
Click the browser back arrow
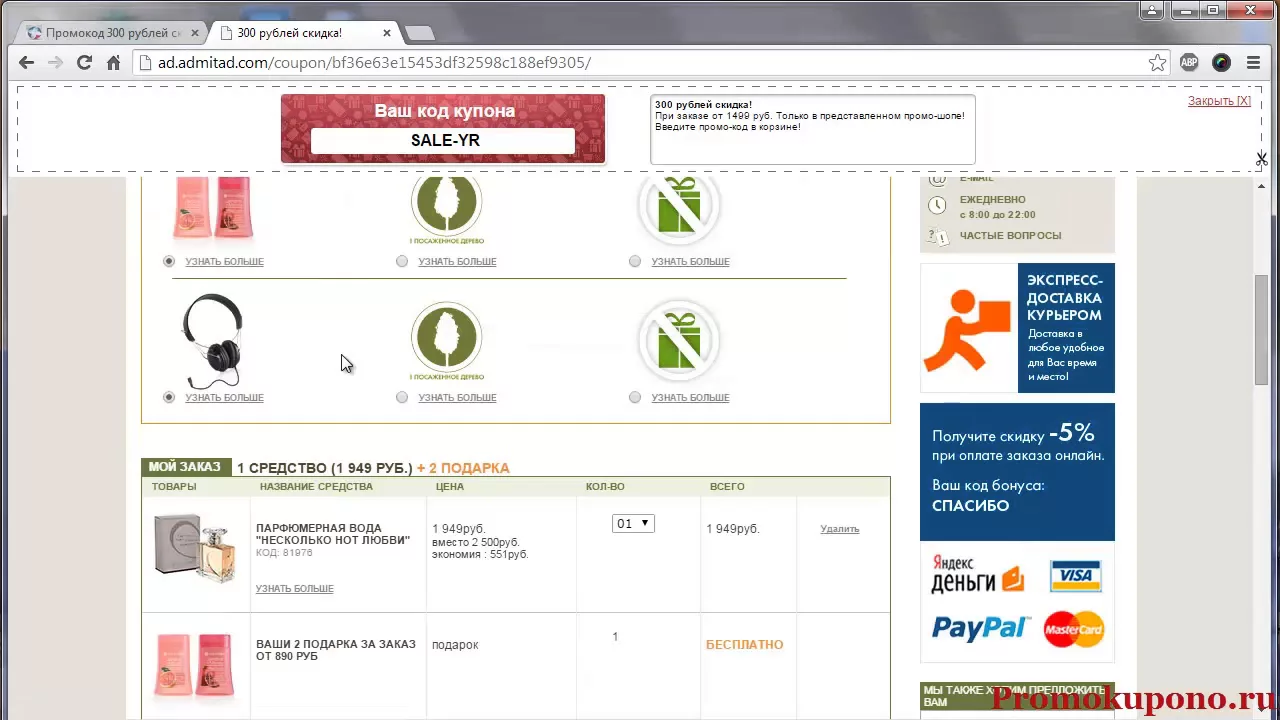[x=27, y=63]
